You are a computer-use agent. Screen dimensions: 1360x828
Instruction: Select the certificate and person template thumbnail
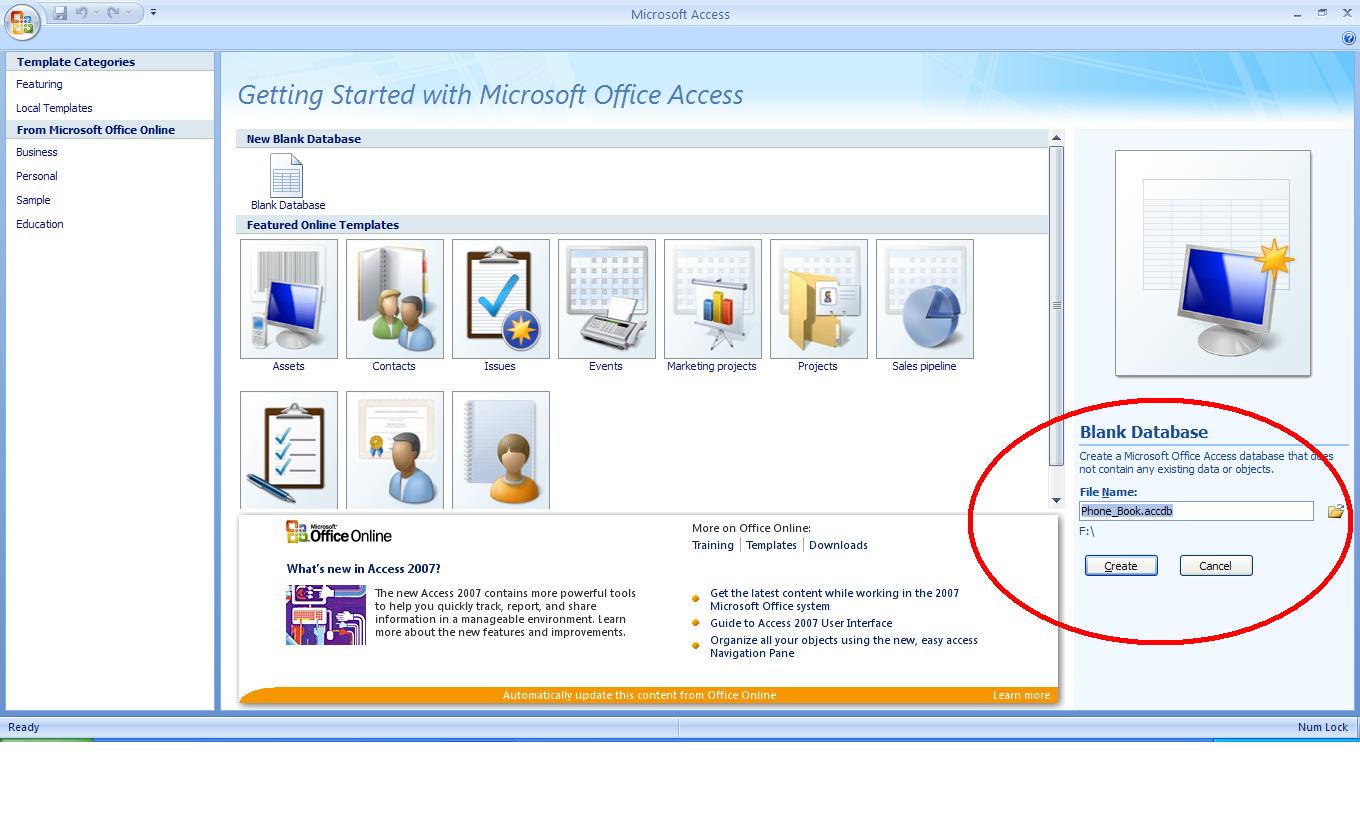(x=395, y=450)
